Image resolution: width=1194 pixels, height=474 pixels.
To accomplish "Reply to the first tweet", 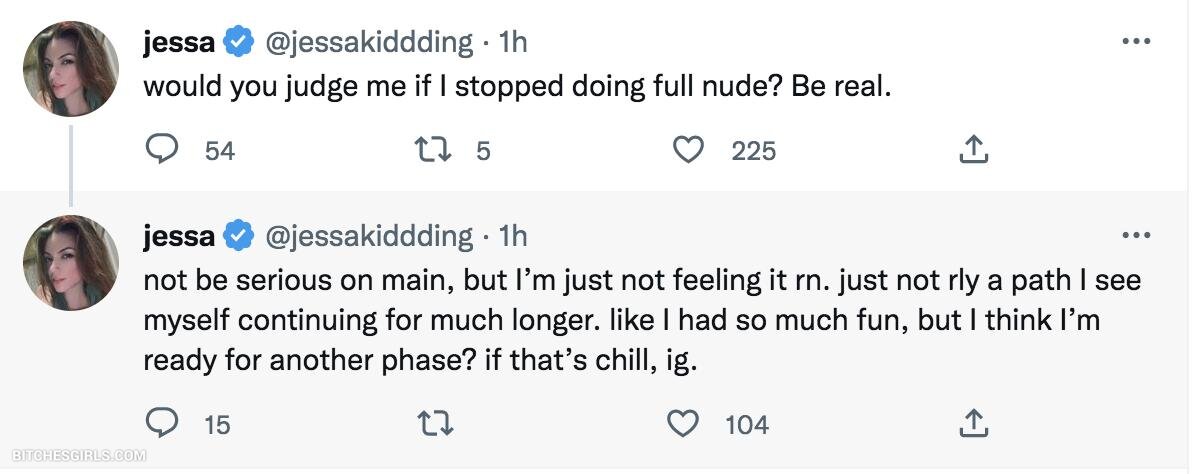I will click(161, 150).
